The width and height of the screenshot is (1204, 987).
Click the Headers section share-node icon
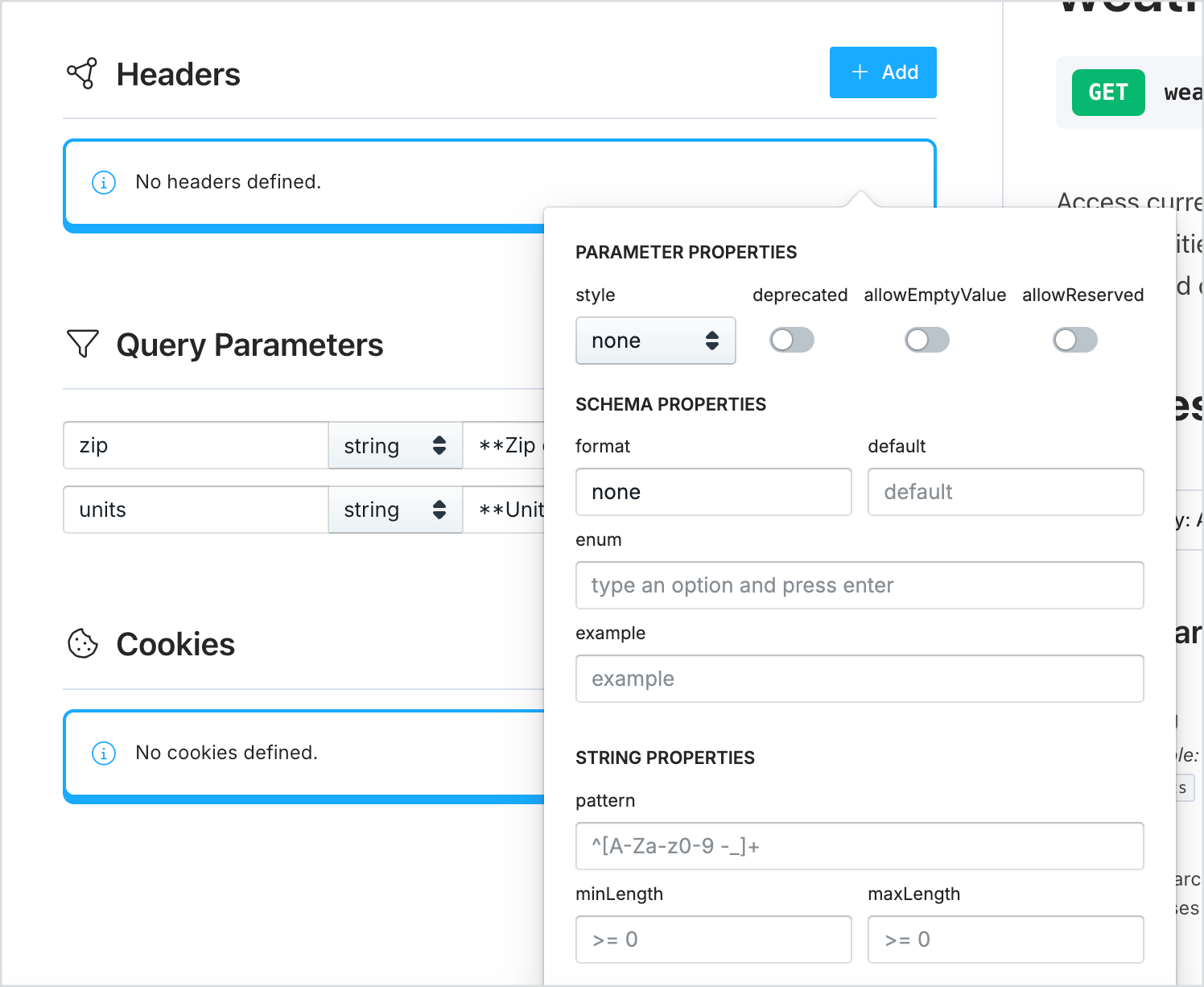[x=82, y=73]
